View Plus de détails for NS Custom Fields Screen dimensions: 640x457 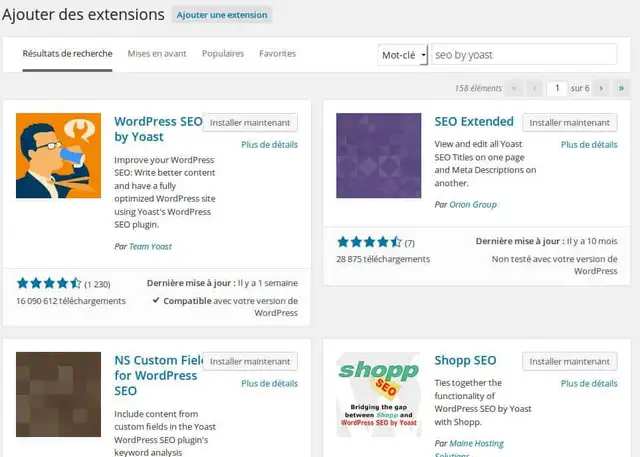coord(269,384)
